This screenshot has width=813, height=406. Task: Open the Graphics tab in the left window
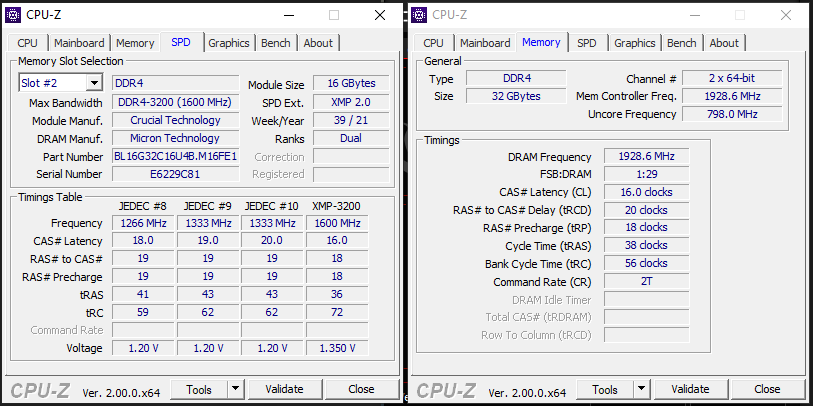click(x=229, y=43)
